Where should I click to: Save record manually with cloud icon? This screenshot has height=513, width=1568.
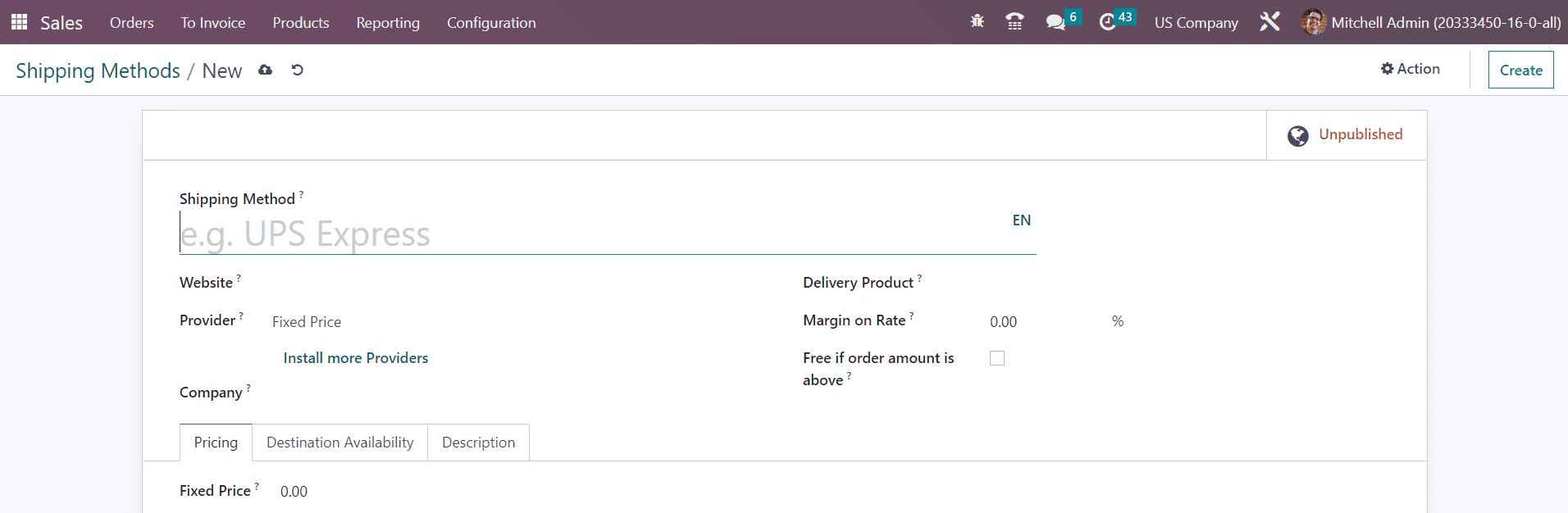point(265,70)
